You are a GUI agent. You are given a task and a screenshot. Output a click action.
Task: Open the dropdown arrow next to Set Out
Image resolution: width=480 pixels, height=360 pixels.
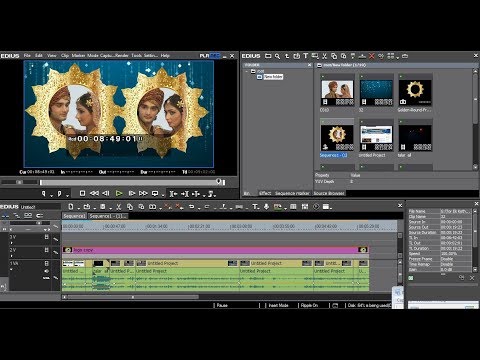67,195
